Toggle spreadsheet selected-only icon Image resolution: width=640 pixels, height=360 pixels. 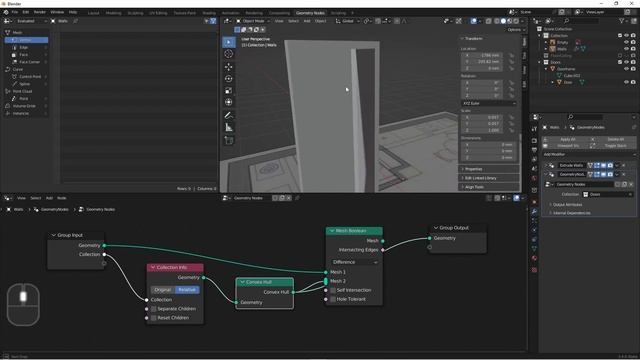[x=207, y=21]
